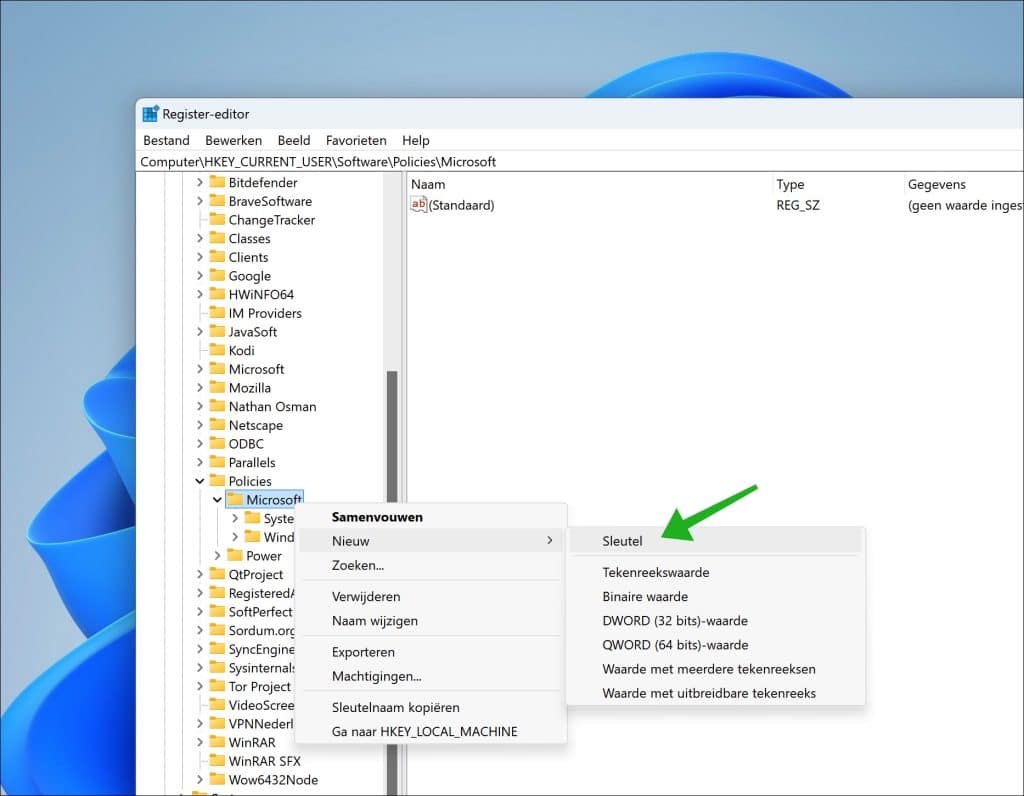Open the Favorieten menu
The image size is (1024, 796).
356,140
